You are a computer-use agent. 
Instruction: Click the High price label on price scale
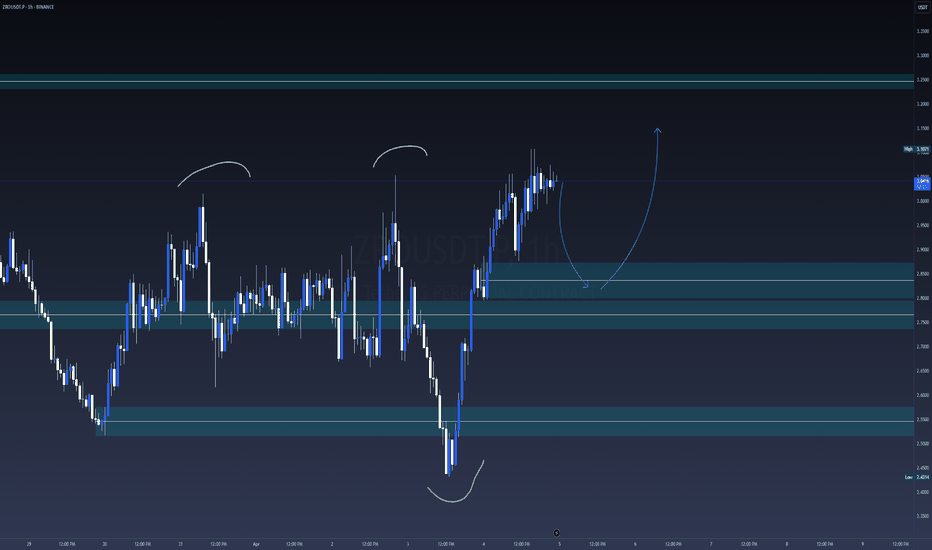(916, 149)
